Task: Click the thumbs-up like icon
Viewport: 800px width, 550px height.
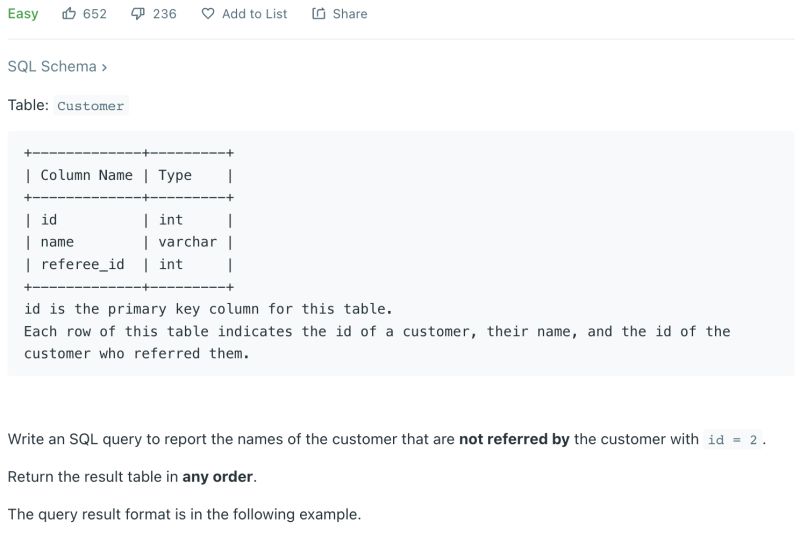Action: 69,14
